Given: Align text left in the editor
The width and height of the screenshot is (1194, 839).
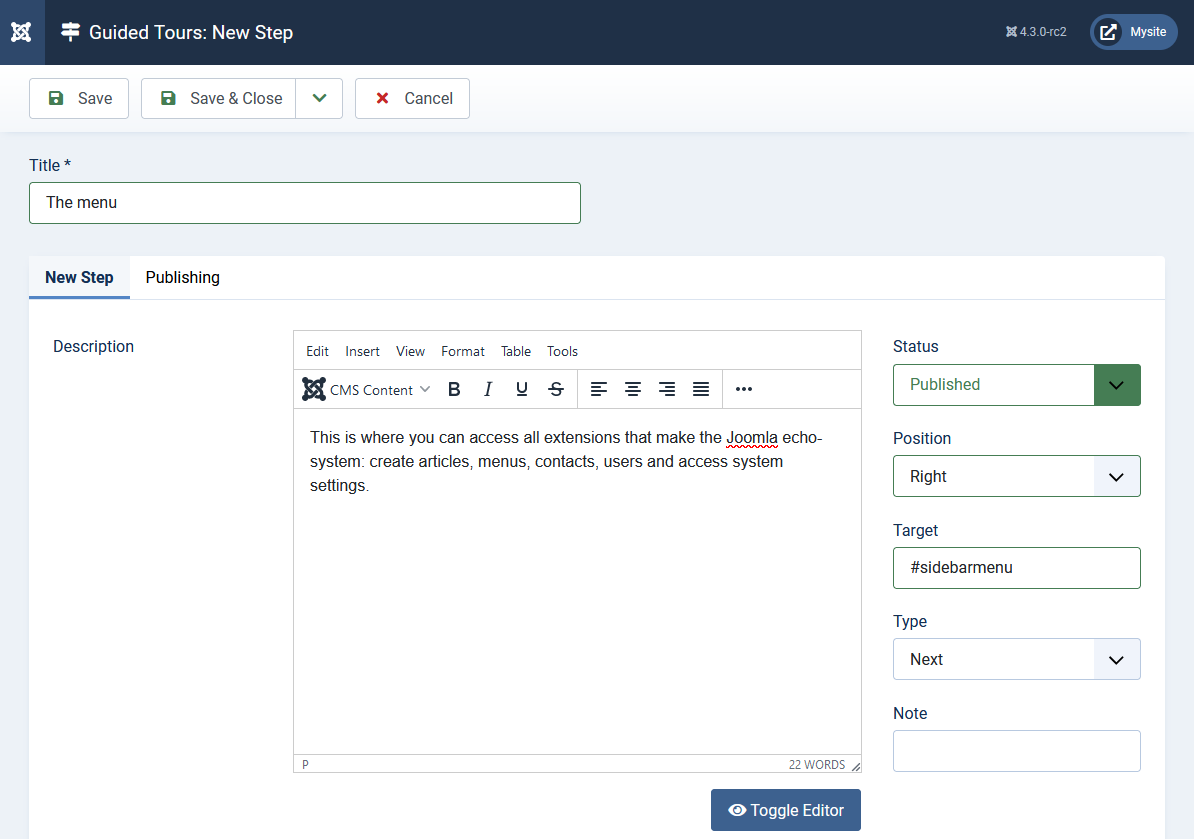Looking at the screenshot, I should click(599, 390).
